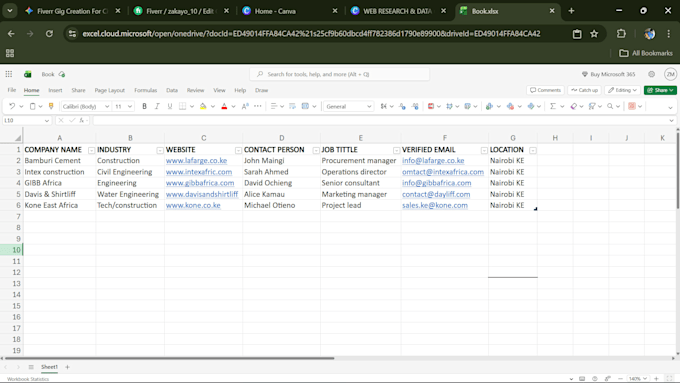This screenshot has height=383, width=680.
Task: Toggle wrap text
Action: [292, 106]
